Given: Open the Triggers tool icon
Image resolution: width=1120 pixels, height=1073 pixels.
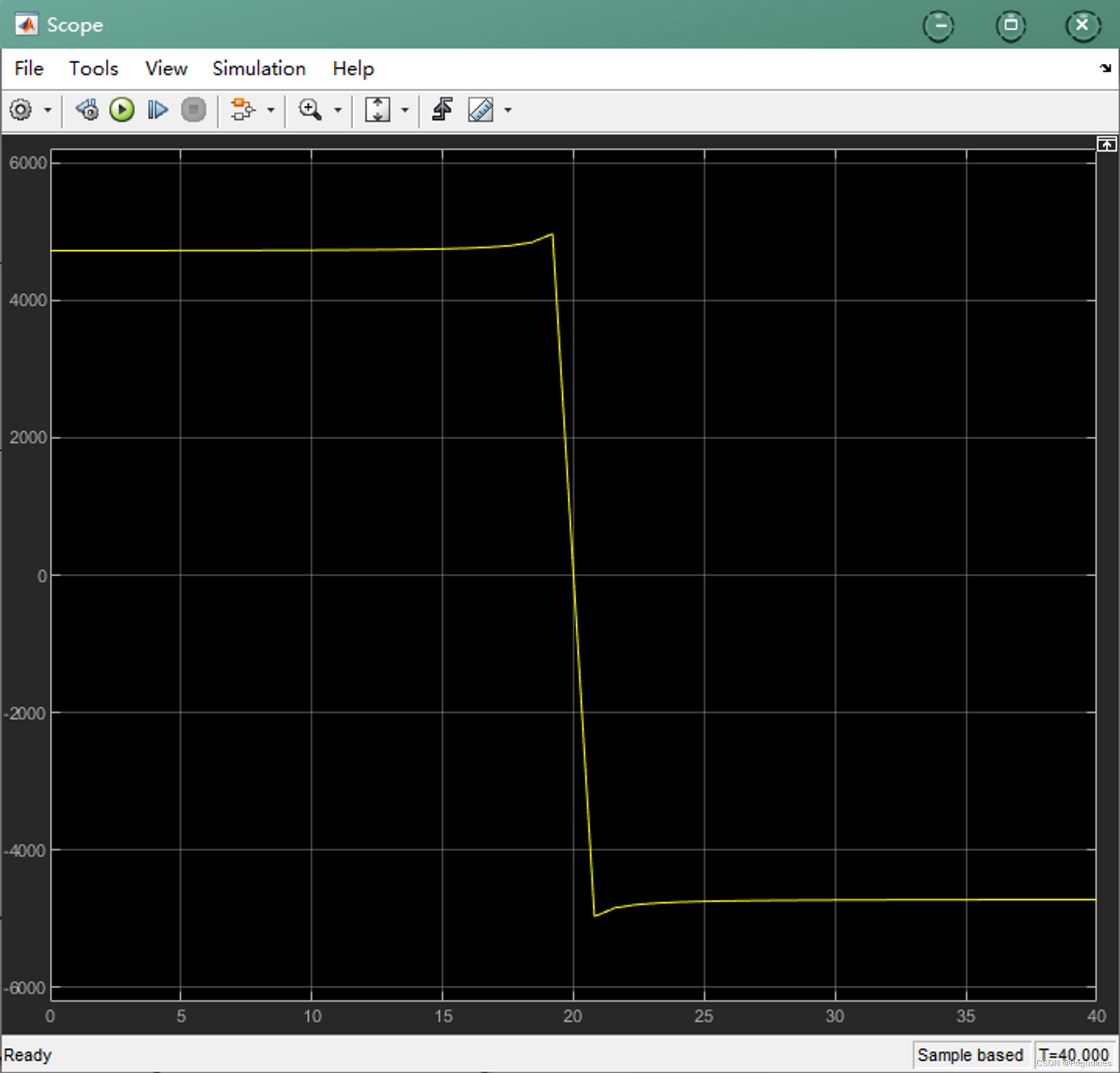Looking at the screenshot, I should click(x=442, y=110).
